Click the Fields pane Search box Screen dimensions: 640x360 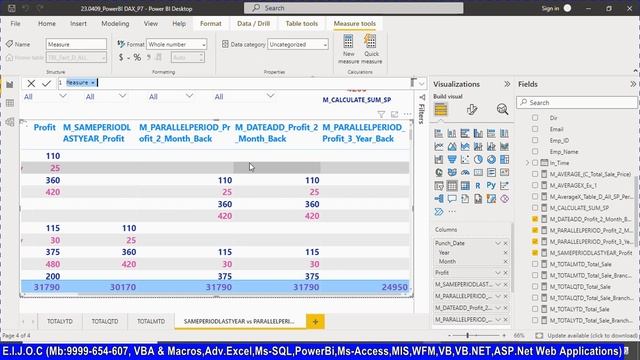pos(577,102)
